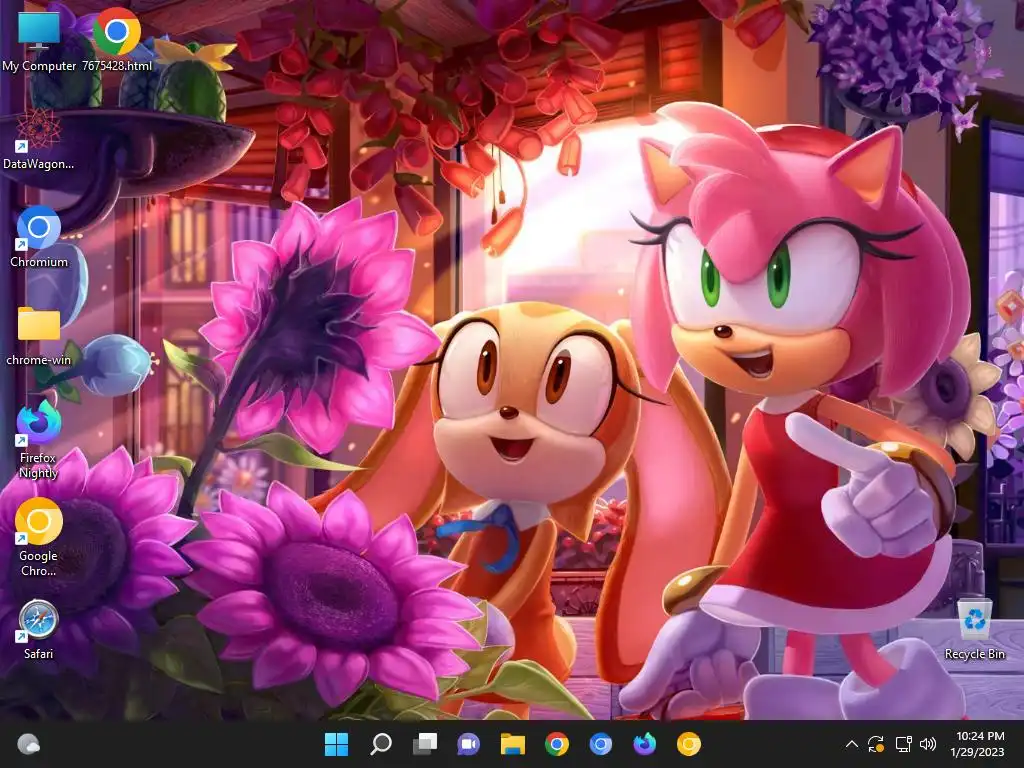Image resolution: width=1024 pixels, height=768 pixels.
Task: Open network settings tray icon
Action: (x=903, y=744)
